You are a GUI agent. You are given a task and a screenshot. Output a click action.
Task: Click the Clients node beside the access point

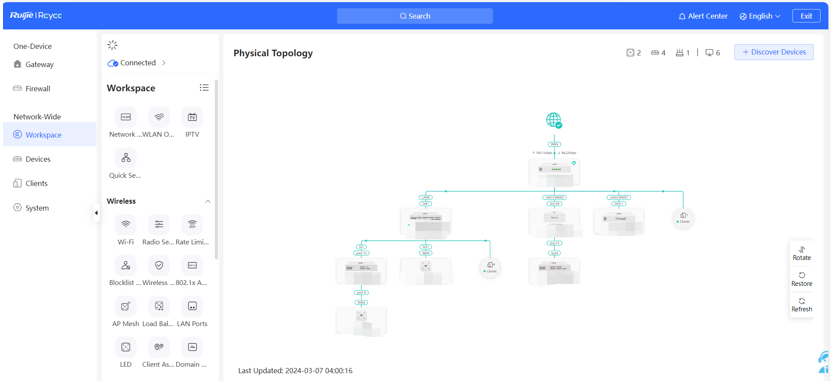click(x=490, y=267)
